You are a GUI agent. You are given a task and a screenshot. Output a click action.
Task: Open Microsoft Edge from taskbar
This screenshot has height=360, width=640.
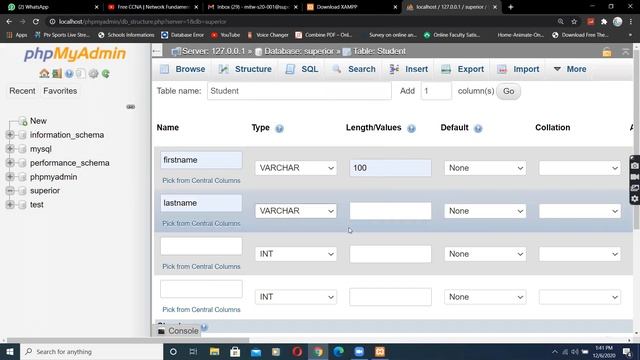tap(338, 351)
